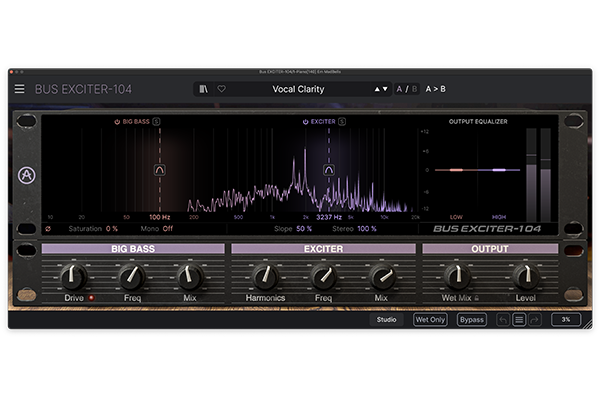Click the Arturia logo on the rack
Viewport: 600px width, 400px height.
[x=25, y=177]
